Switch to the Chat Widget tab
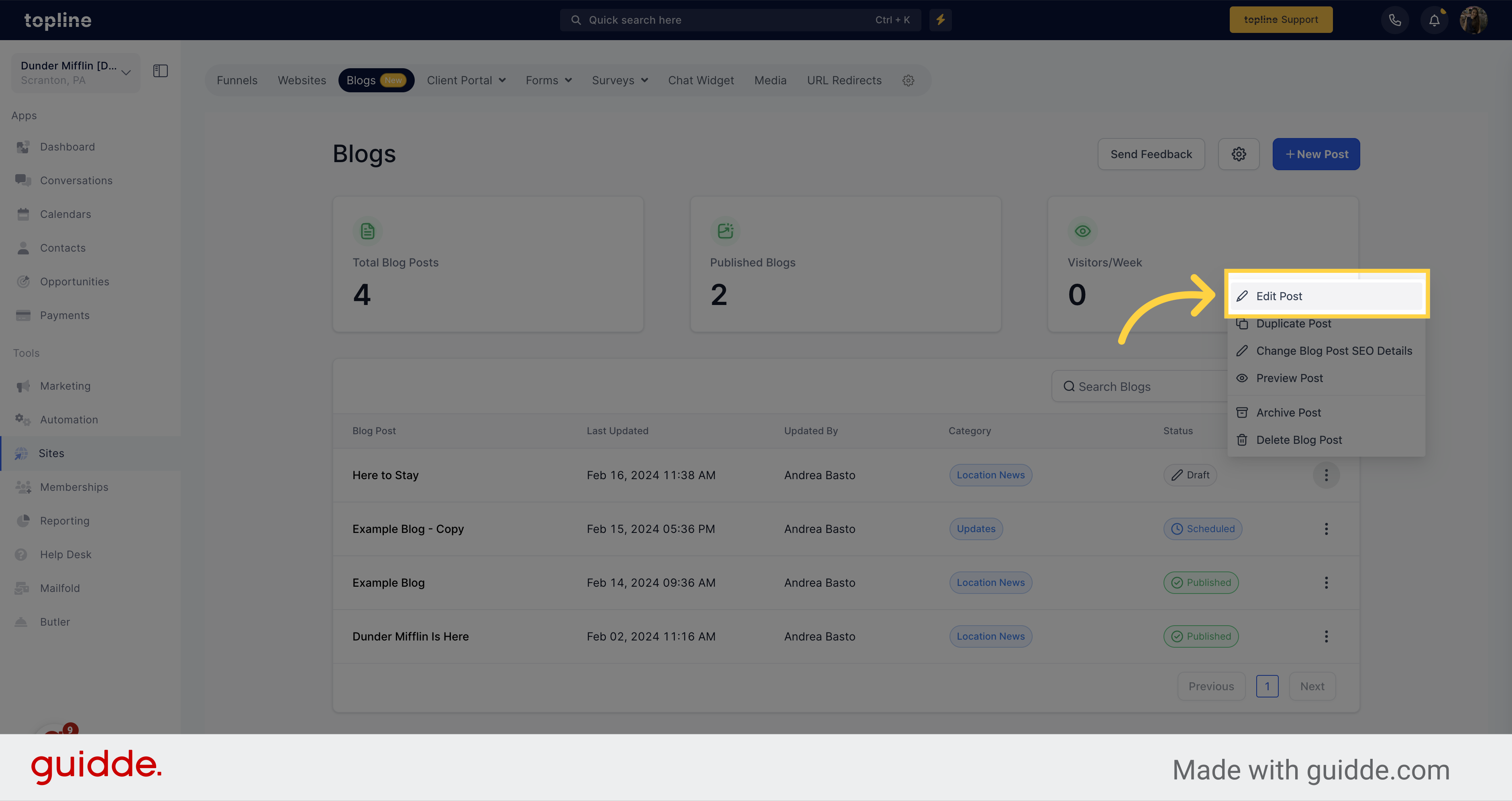Screen dimensions: 1512x801 click(701, 80)
